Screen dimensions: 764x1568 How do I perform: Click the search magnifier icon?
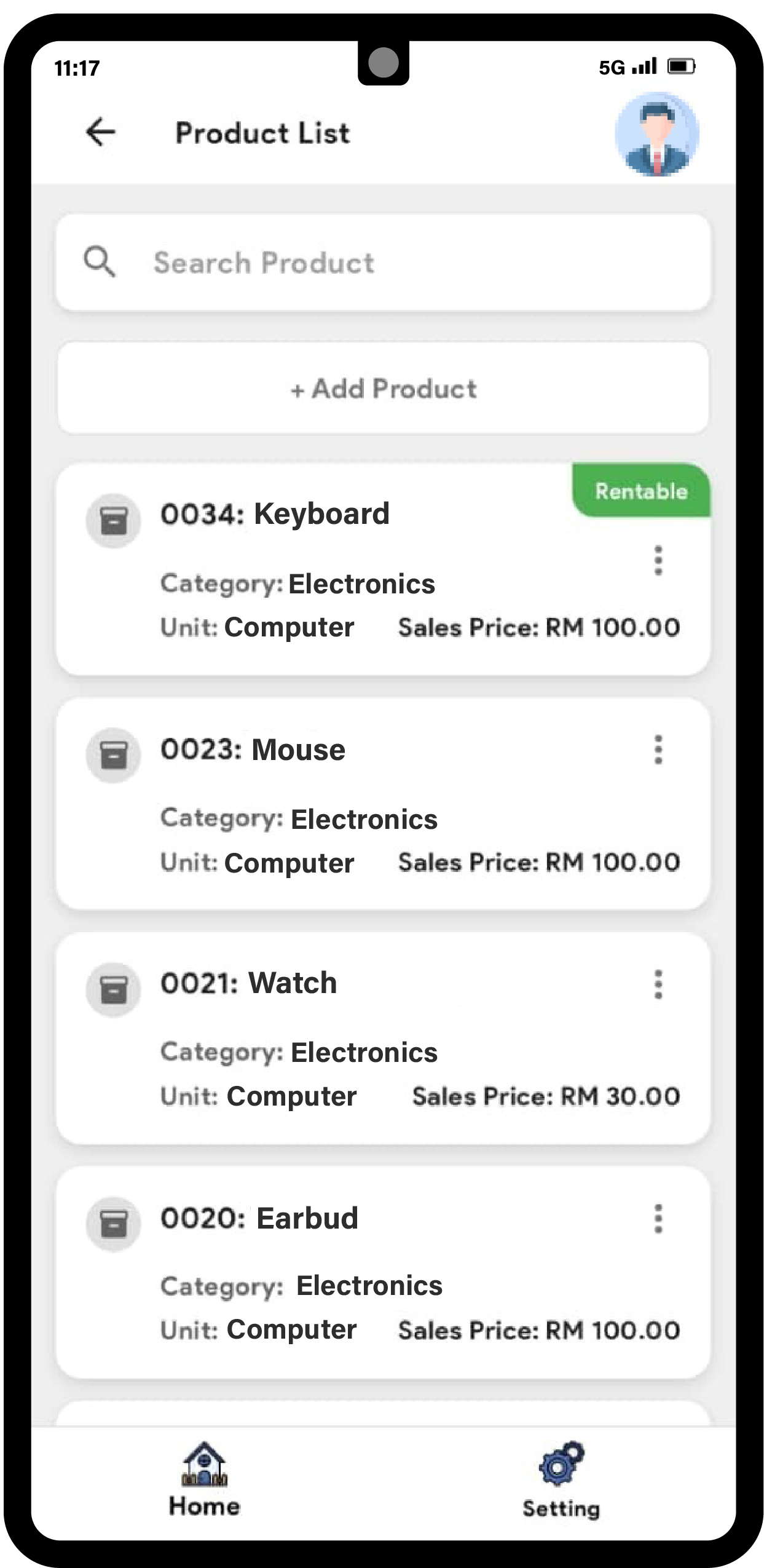pyautogui.click(x=100, y=262)
